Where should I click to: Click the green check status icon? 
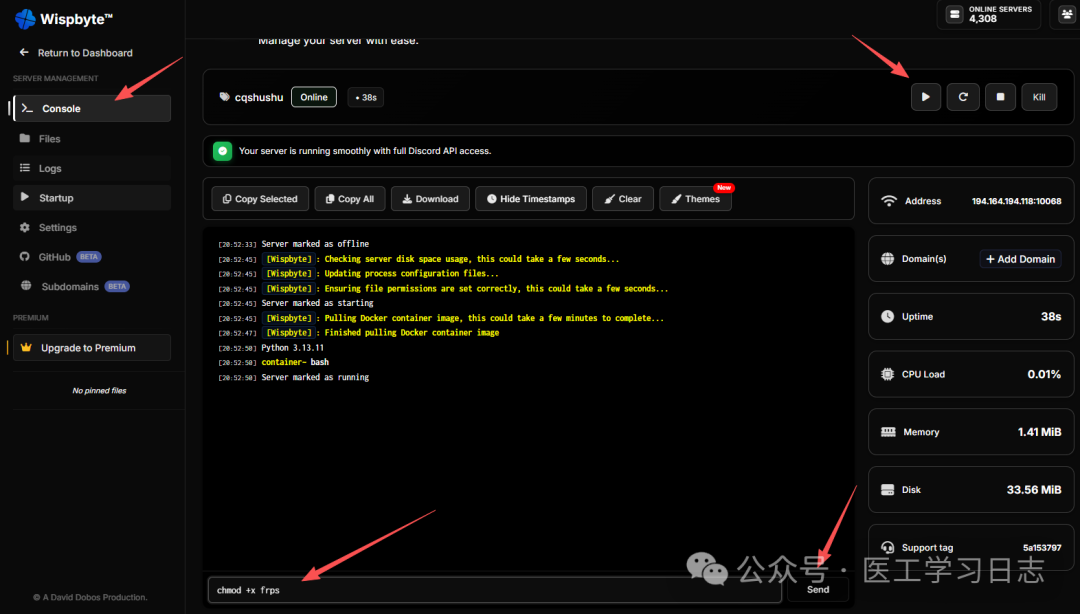coord(222,151)
